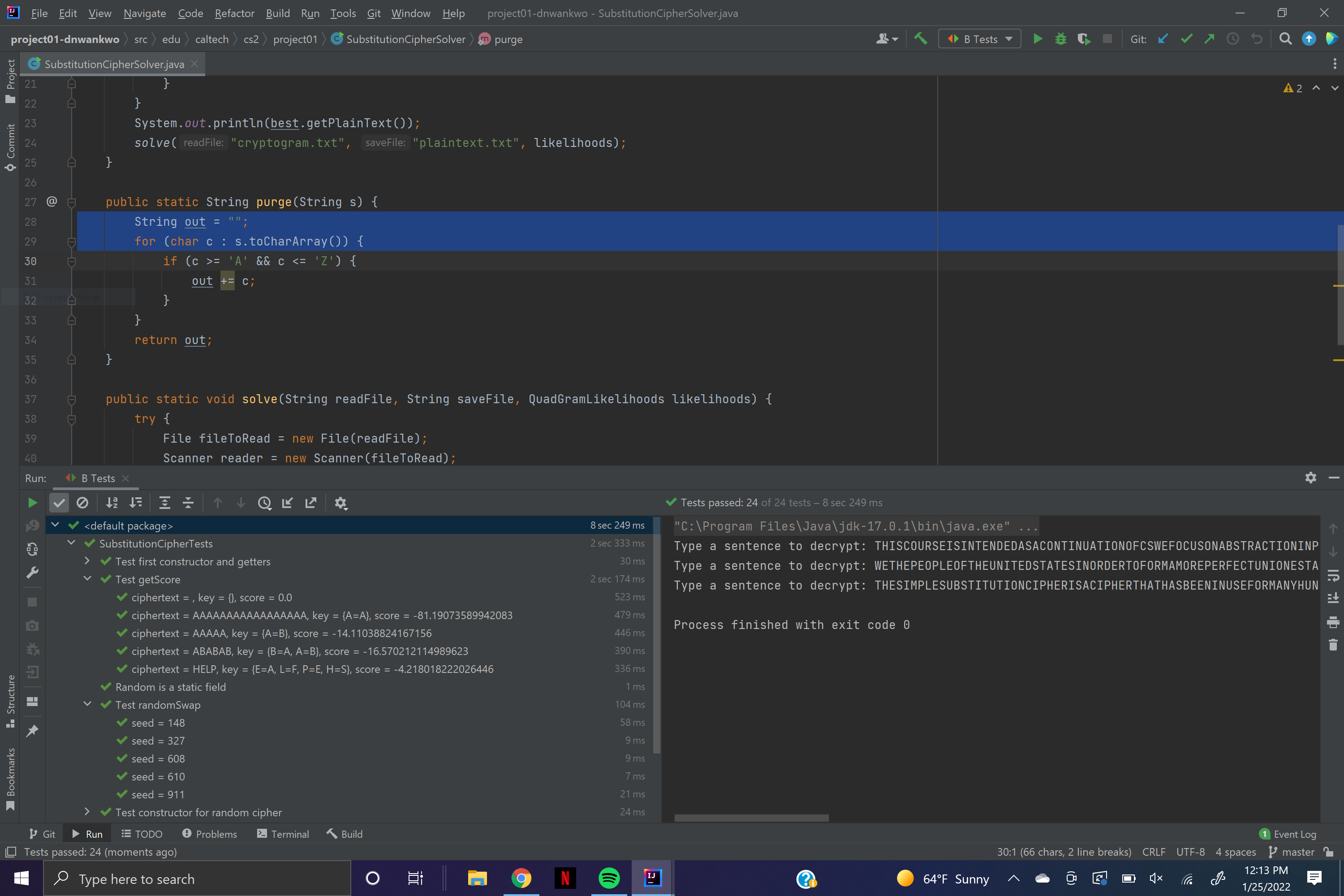Toggle Show Passed tests checkmark button

tap(59, 503)
